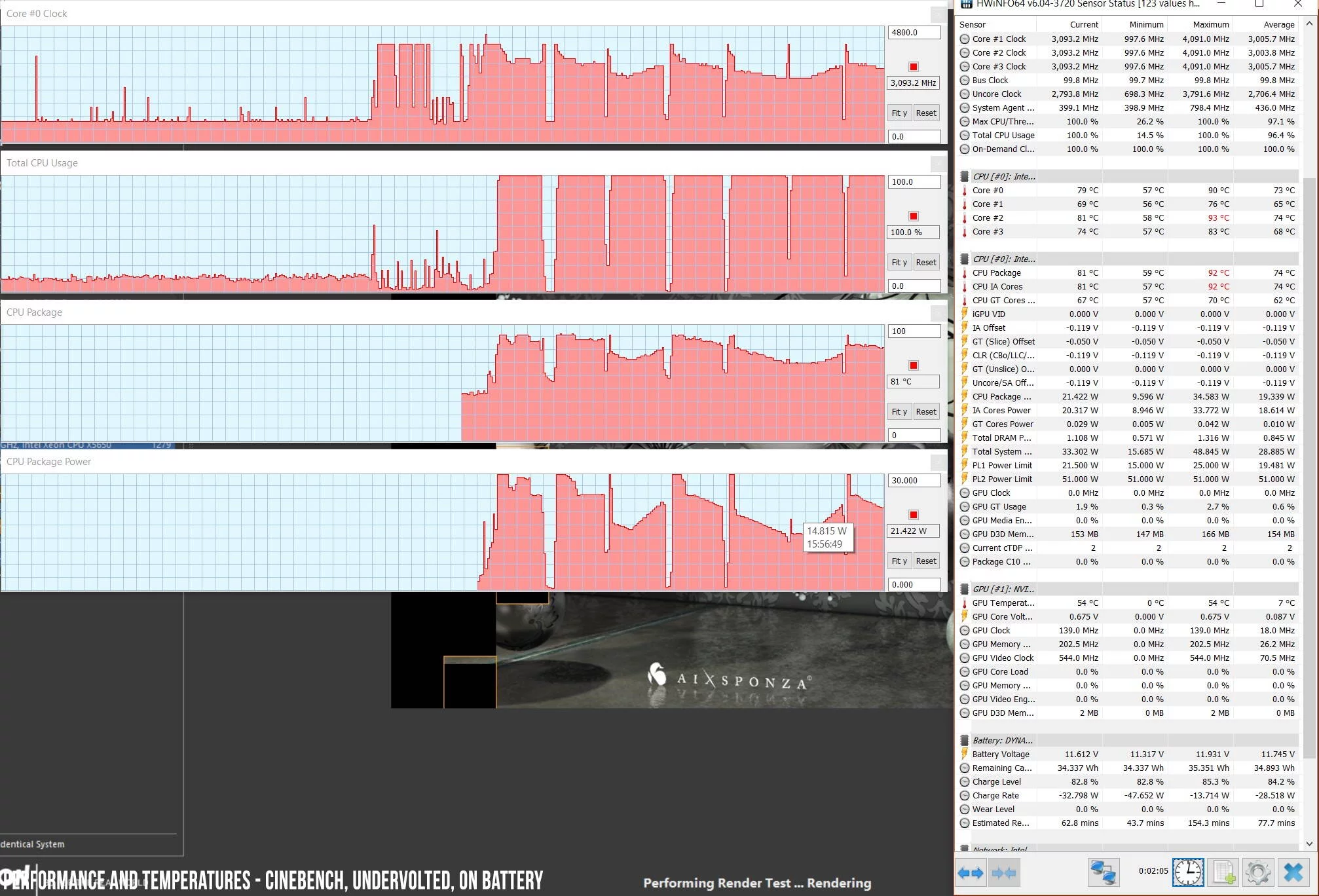
Task: Click the Core #0 Clock graph window title
Action: (x=37, y=13)
